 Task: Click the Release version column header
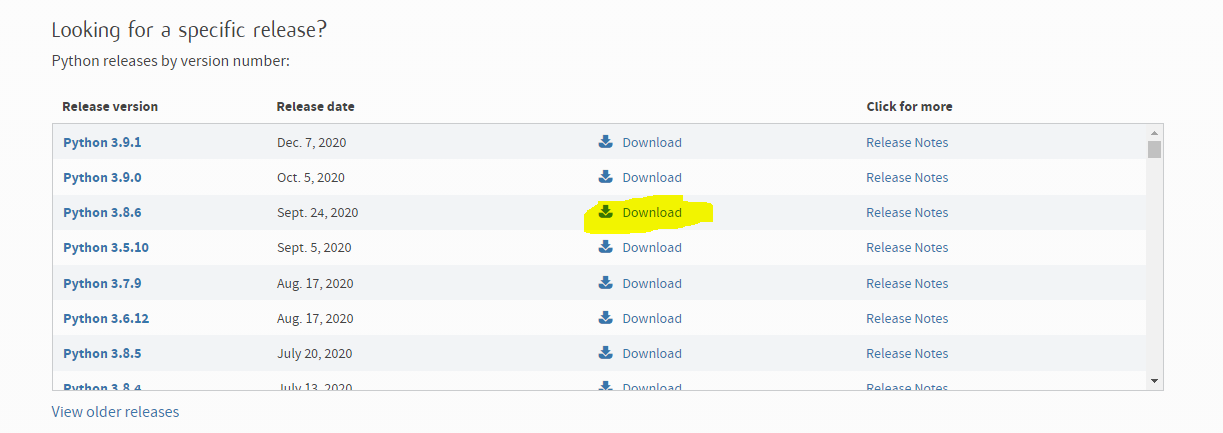pyautogui.click(x=110, y=106)
